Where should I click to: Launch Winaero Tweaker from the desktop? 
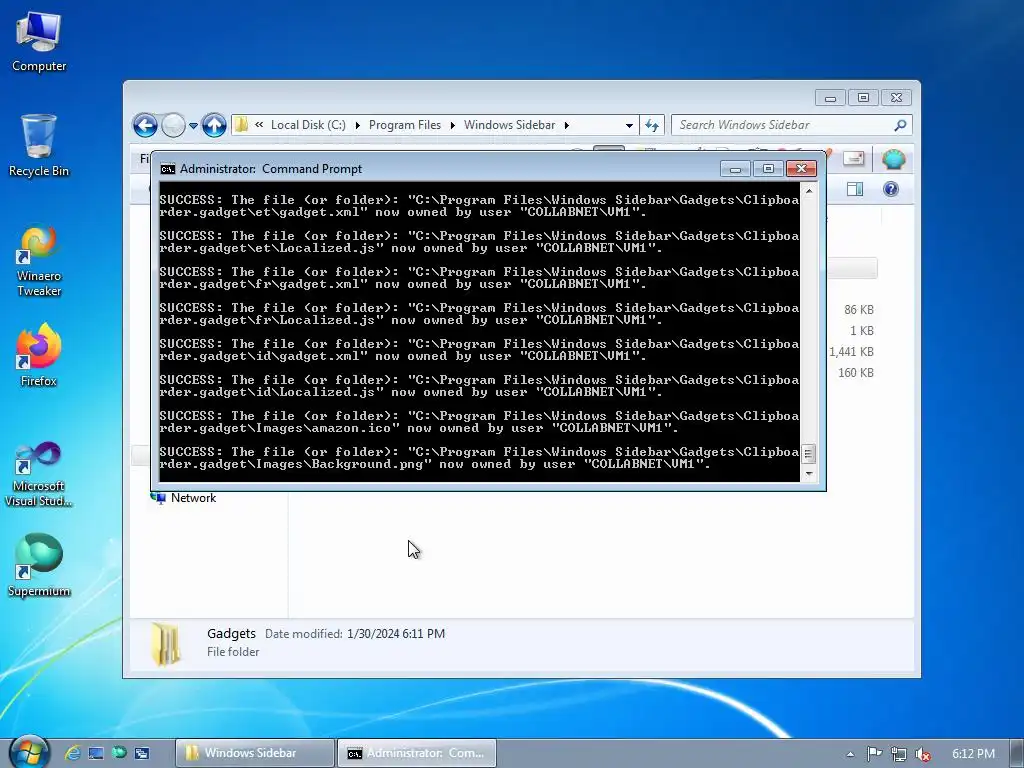[x=39, y=260]
